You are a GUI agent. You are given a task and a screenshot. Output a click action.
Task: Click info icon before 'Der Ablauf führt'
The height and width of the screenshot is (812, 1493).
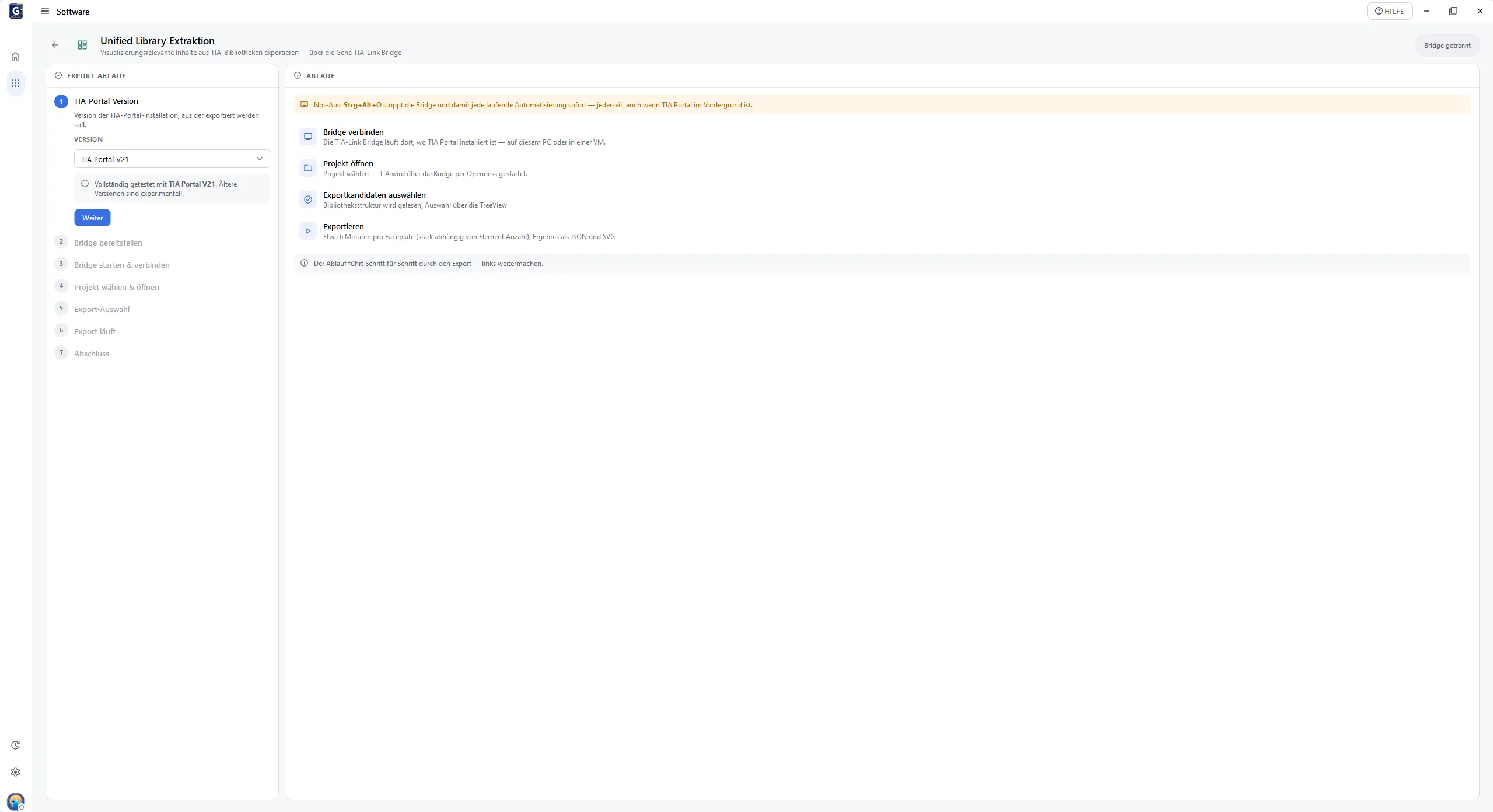pos(304,263)
